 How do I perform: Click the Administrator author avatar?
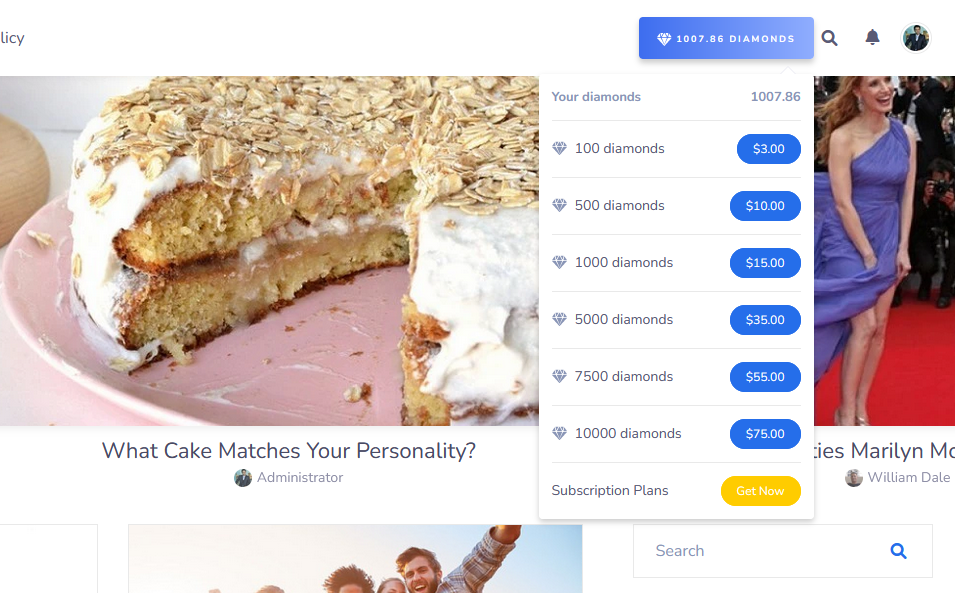click(243, 478)
